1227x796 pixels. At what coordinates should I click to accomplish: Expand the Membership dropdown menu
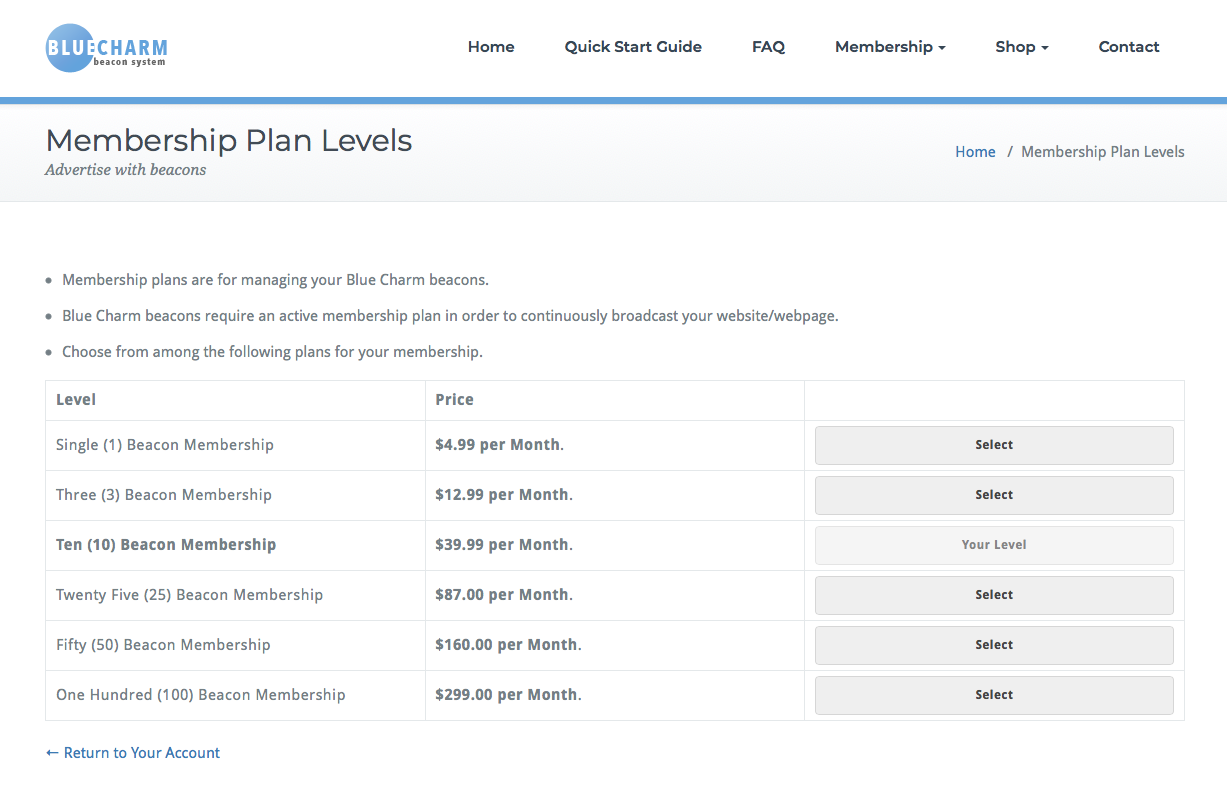click(x=890, y=47)
